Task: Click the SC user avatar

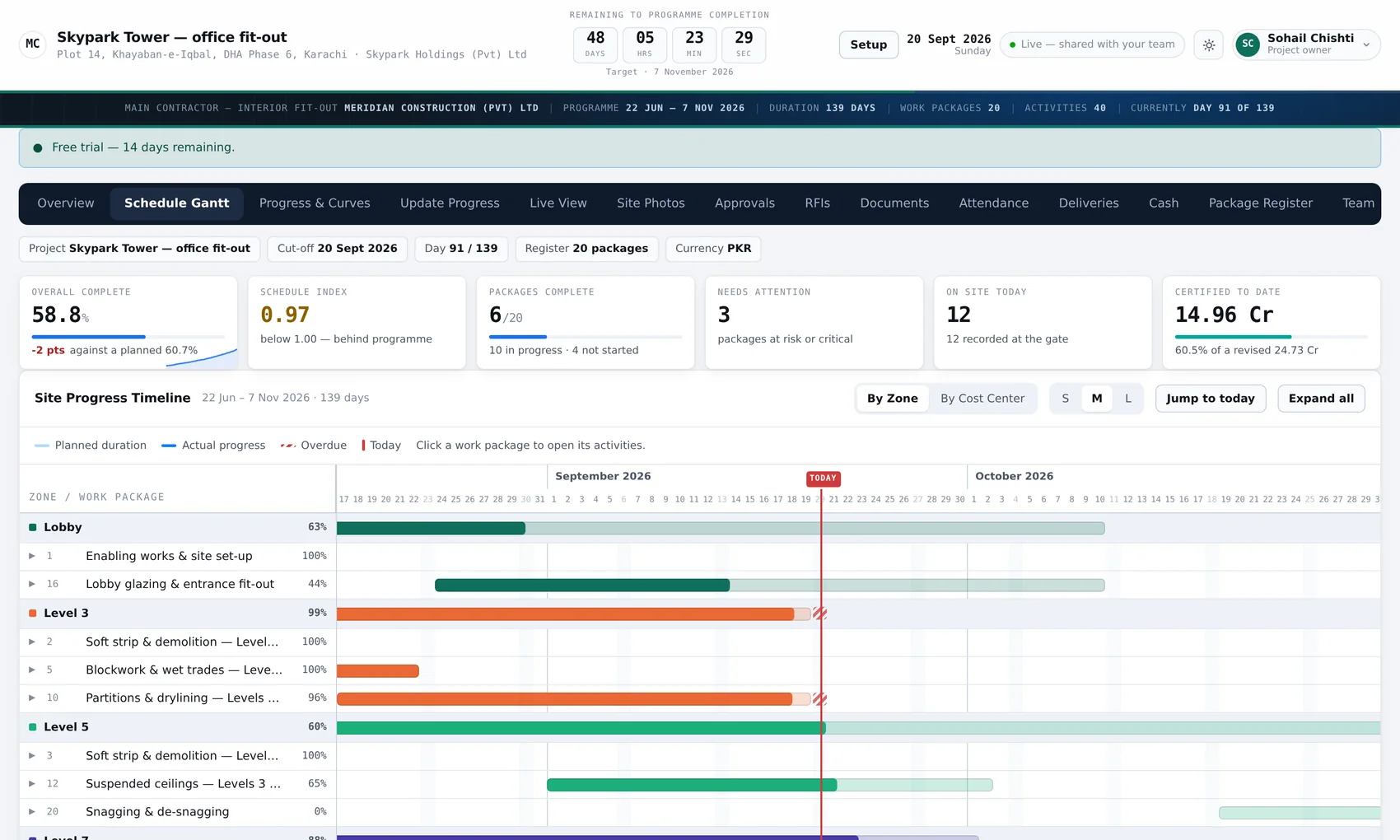Action: 1248,44
